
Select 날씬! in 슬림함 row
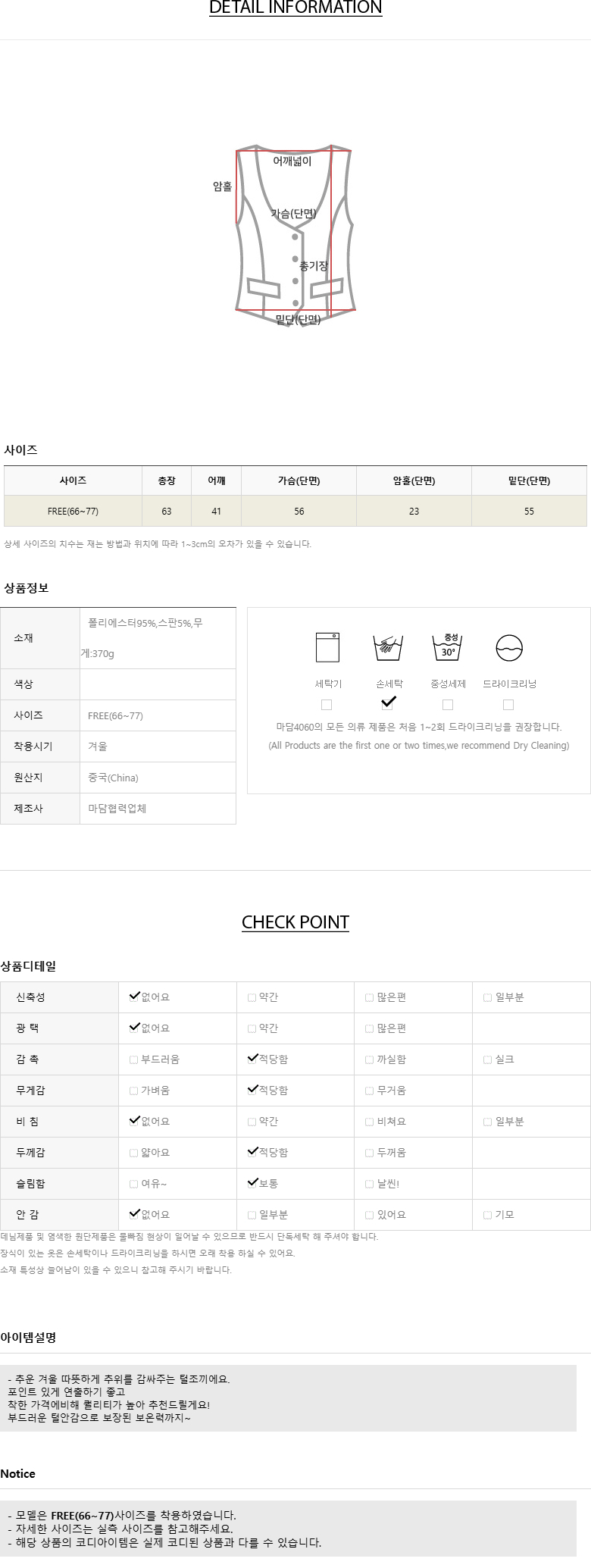click(370, 1184)
